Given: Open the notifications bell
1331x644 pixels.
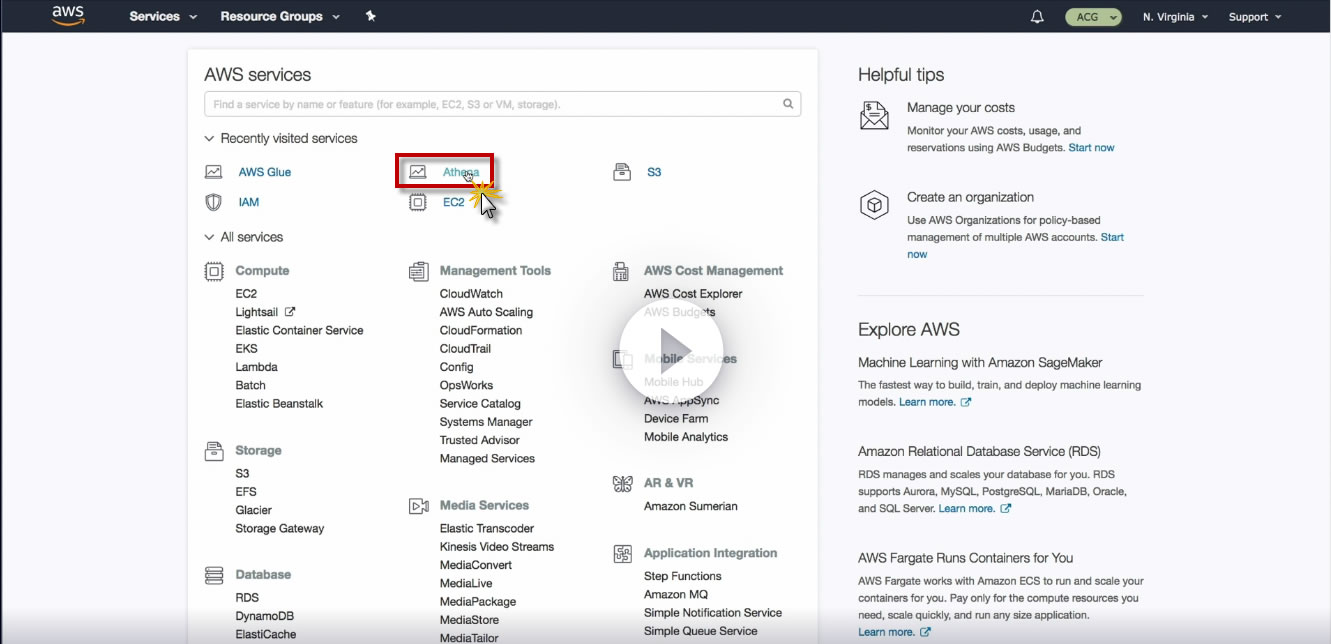Looking at the screenshot, I should pos(1037,17).
